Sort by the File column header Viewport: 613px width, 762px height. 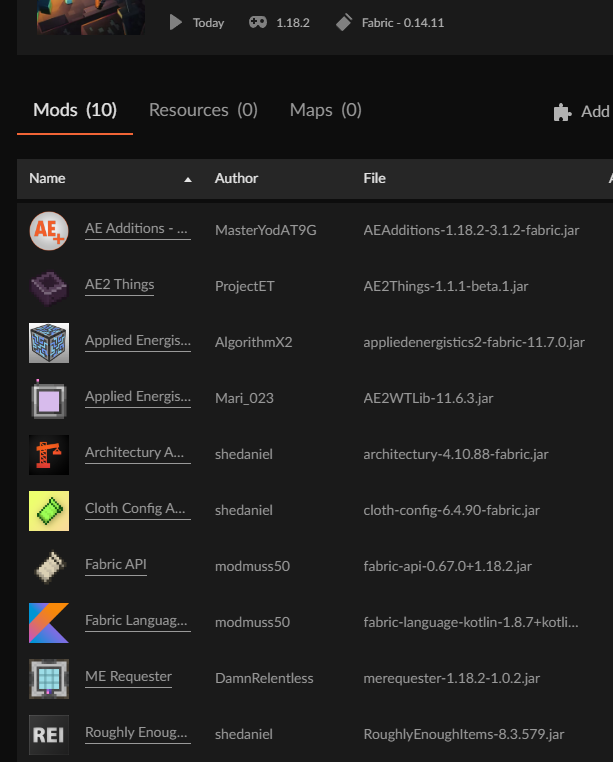(x=374, y=178)
